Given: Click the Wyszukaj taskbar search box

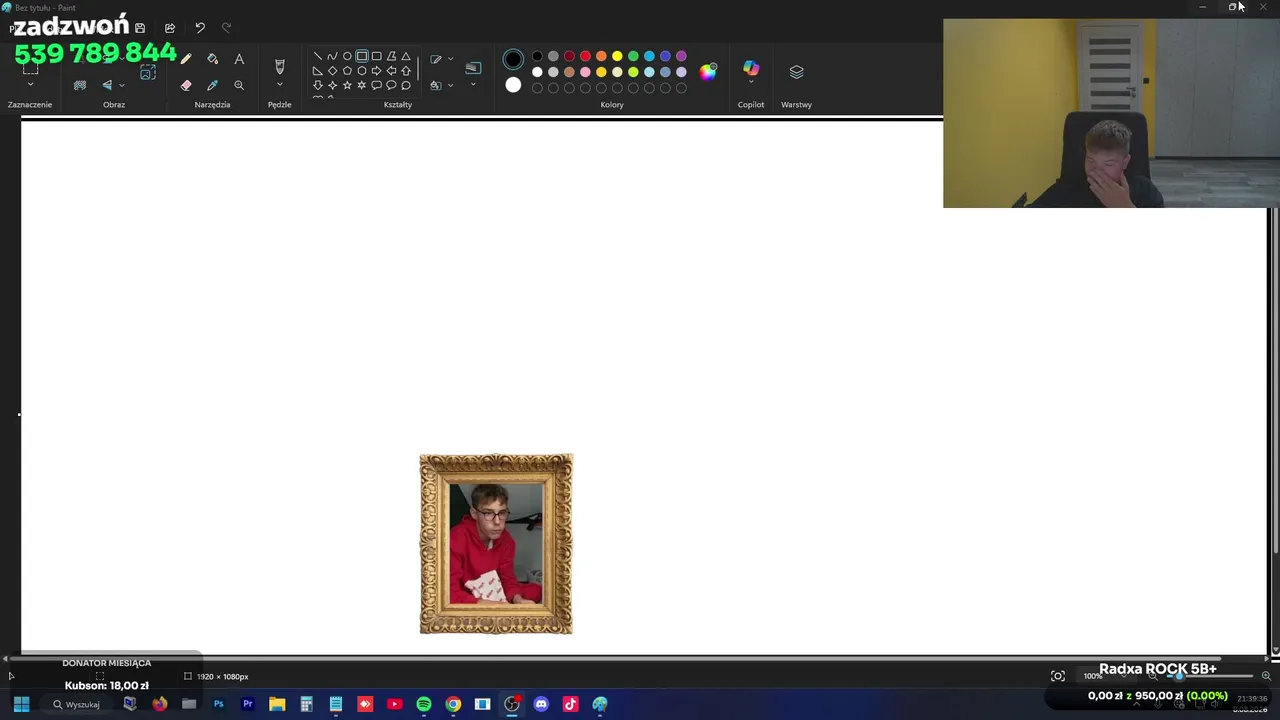Looking at the screenshot, I should (x=77, y=704).
